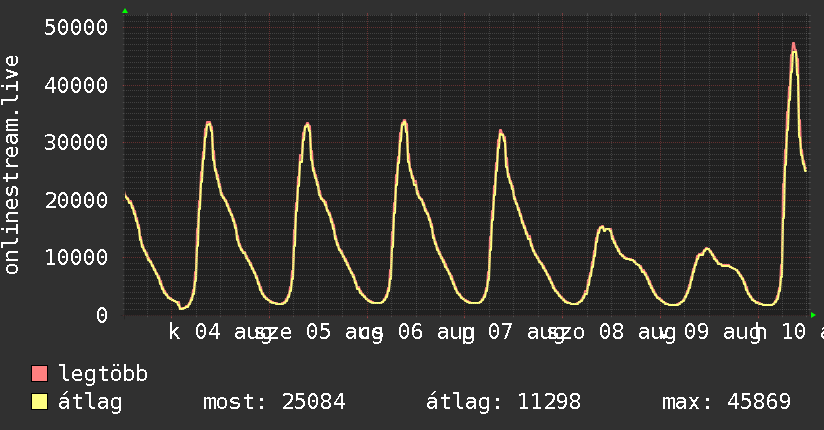824x430 pixels.
Task: Select the átlag legend label beside the yellow swatch
Action: click(90, 402)
